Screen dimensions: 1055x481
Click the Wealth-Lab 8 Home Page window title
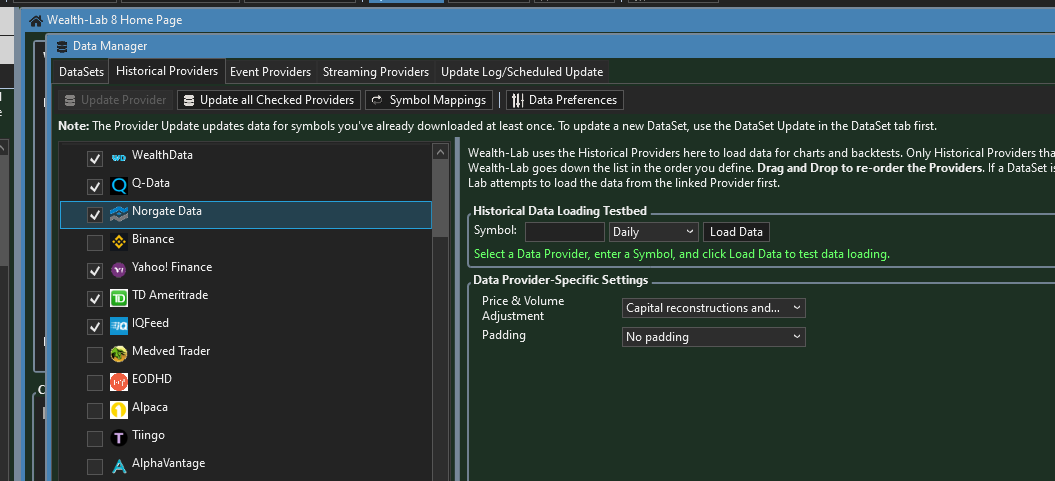[114, 20]
